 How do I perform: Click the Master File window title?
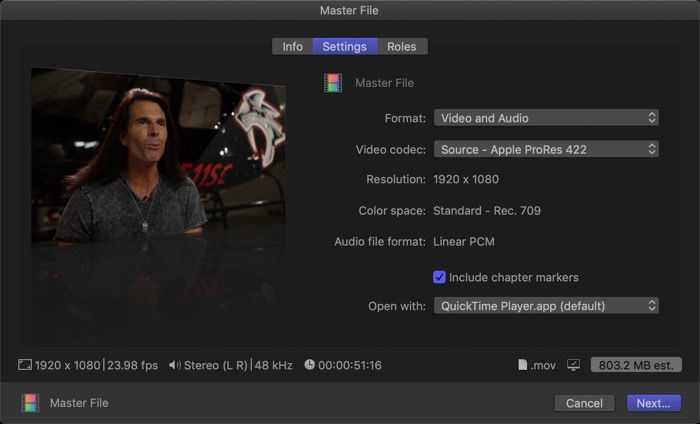tap(349, 11)
